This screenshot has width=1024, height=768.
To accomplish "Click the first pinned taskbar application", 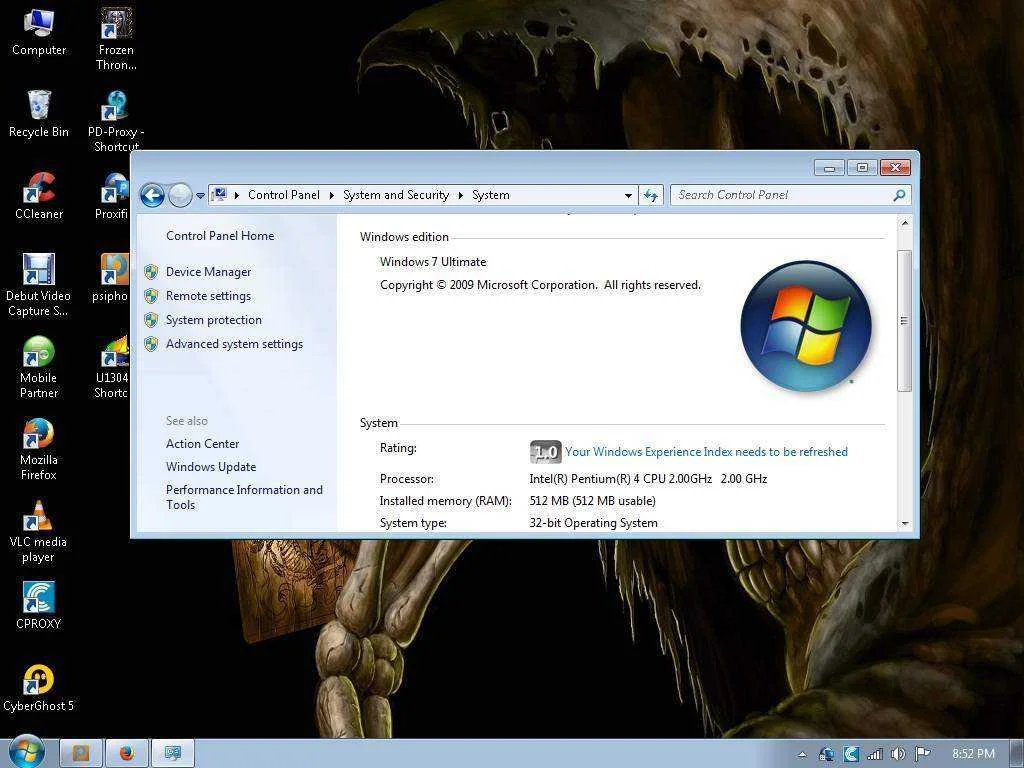I will click(81, 753).
